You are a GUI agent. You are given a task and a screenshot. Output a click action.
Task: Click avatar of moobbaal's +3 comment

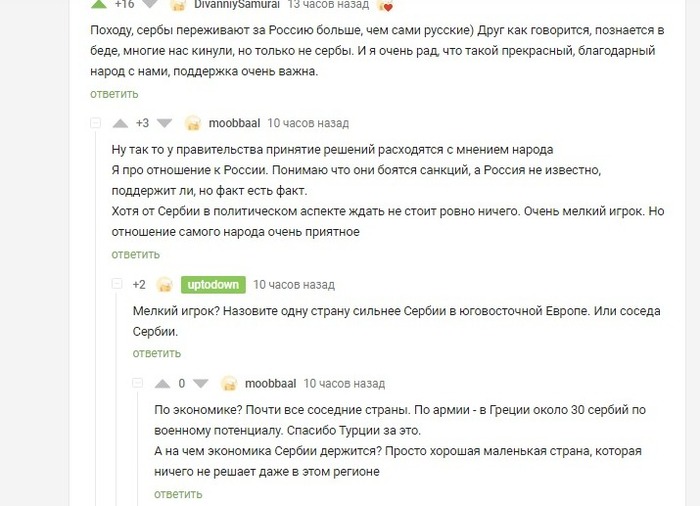pos(193,123)
